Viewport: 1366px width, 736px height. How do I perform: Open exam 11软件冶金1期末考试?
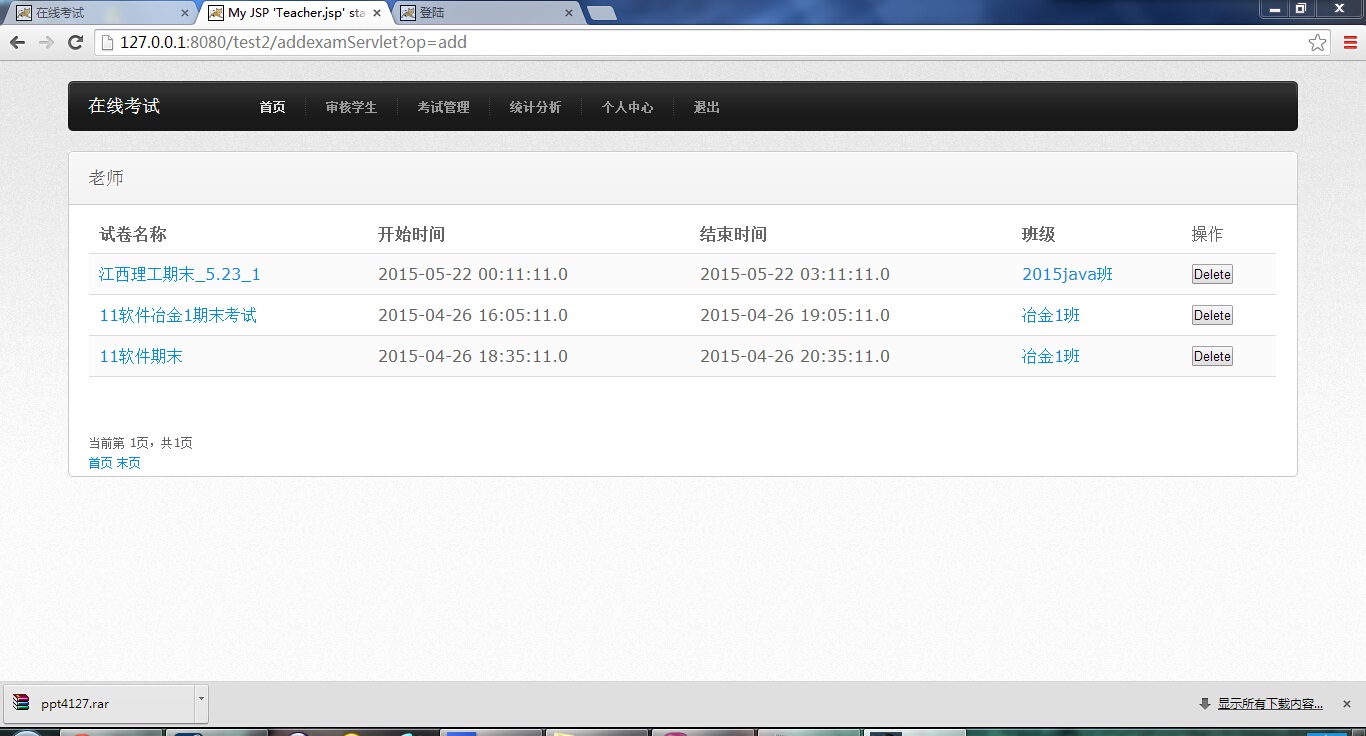click(x=178, y=315)
